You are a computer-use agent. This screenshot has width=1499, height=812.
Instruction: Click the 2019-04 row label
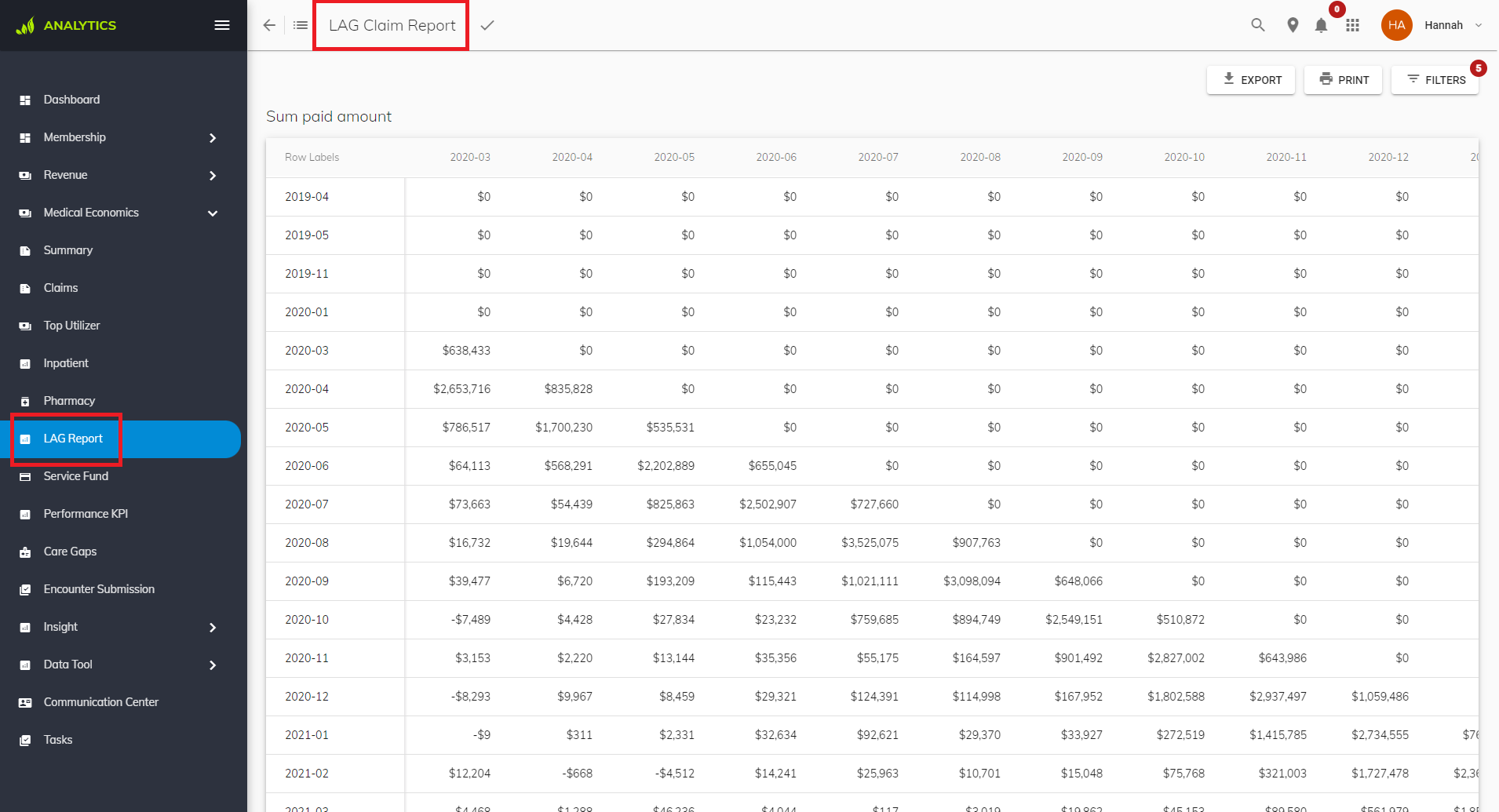point(307,197)
